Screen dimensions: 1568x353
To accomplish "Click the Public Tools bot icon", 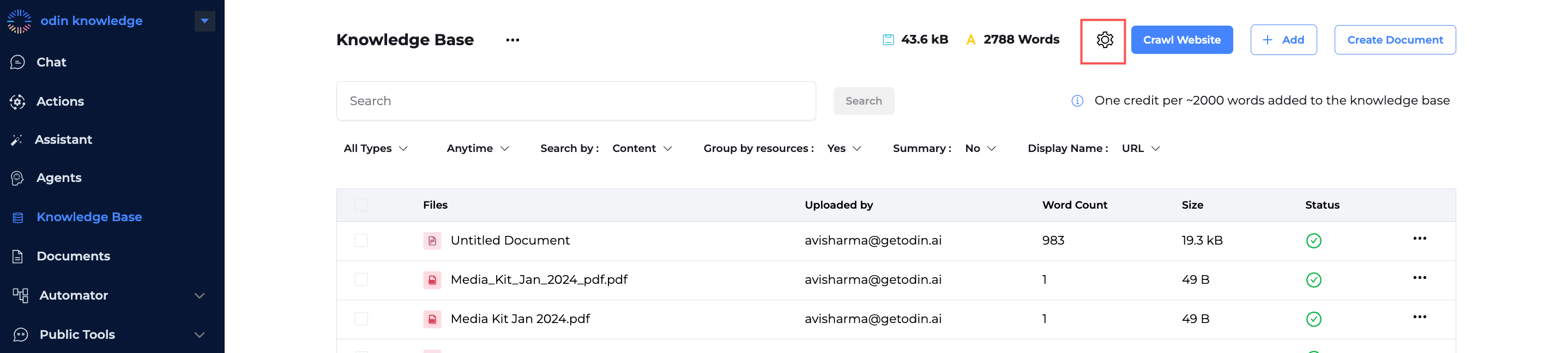I will (21, 334).
